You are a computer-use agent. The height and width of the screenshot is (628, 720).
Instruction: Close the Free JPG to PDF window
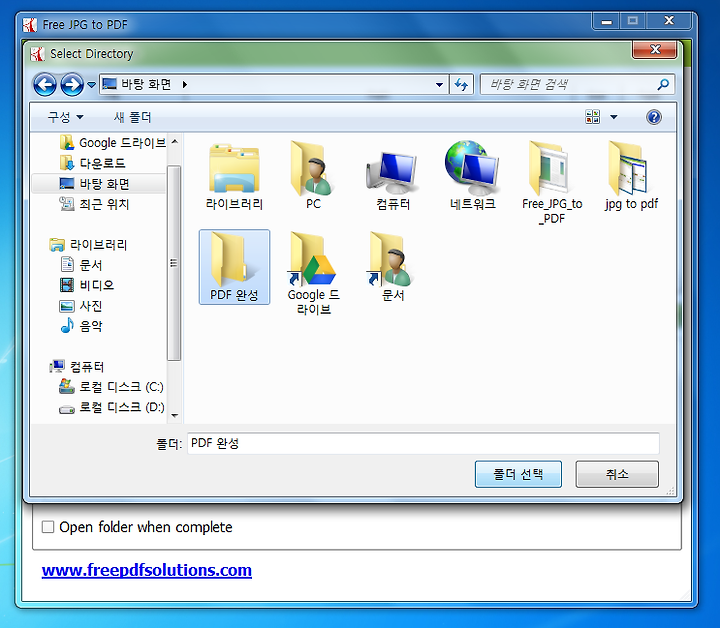669,21
